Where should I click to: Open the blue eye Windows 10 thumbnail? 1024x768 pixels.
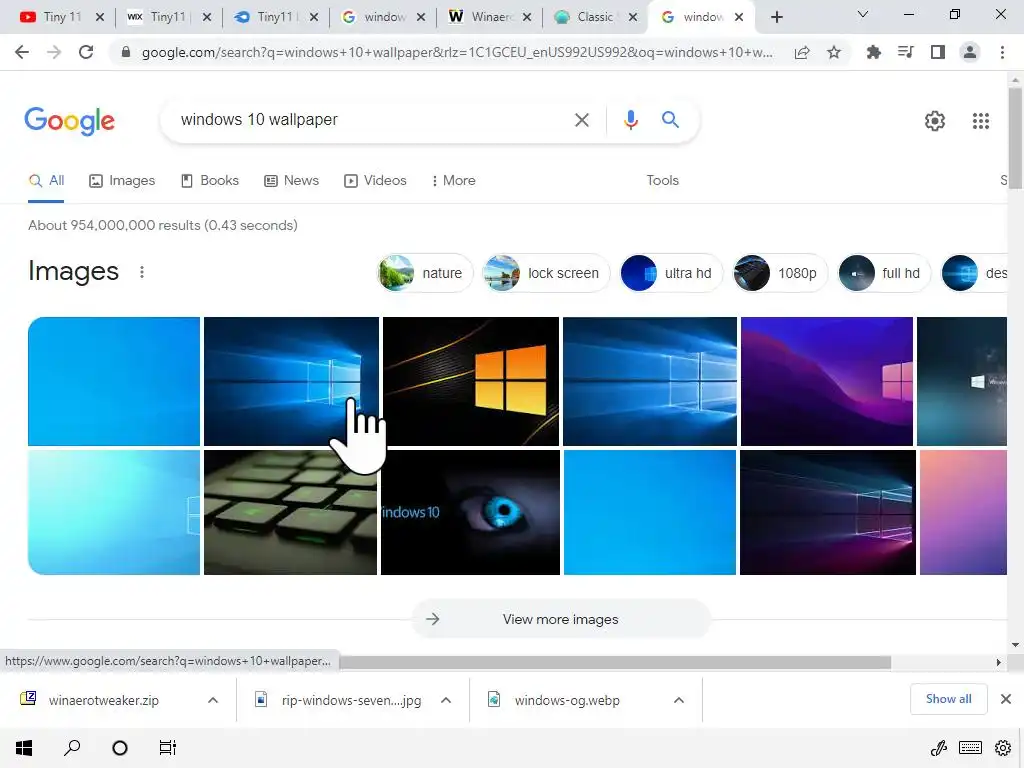[x=470, y=513]
